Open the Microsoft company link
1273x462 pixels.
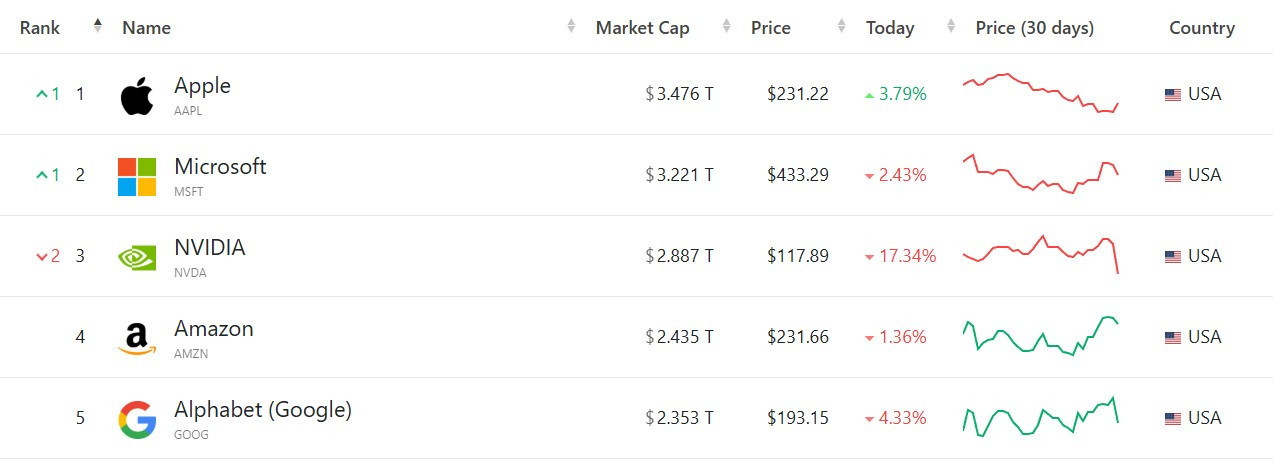pyautogui.click(x=220, y=167)
